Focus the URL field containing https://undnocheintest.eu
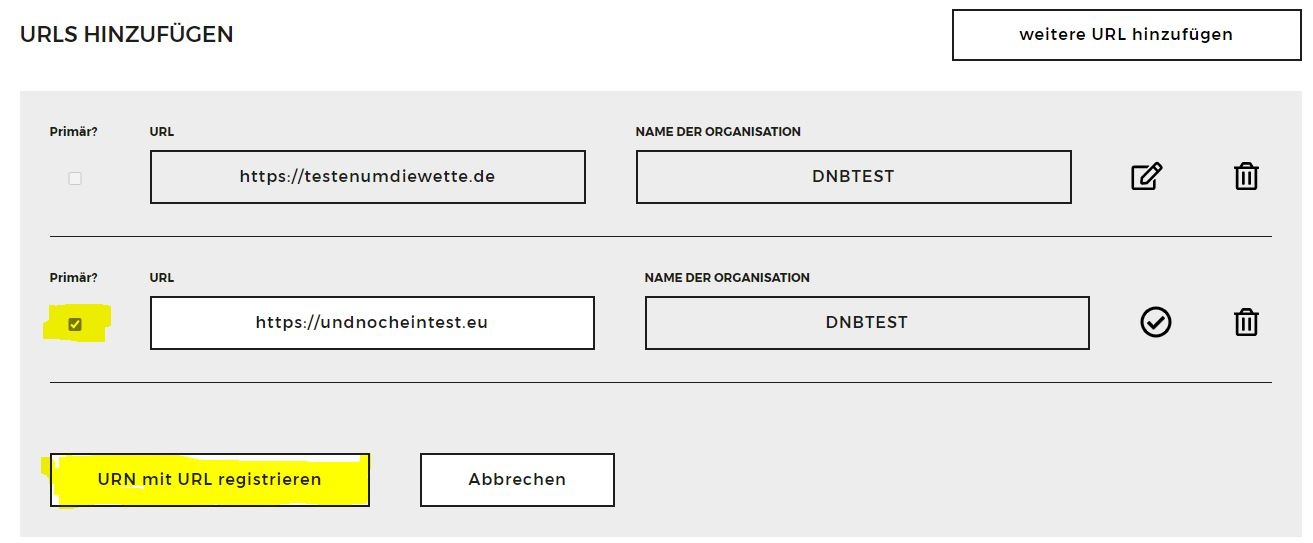 tap(372, 323)
